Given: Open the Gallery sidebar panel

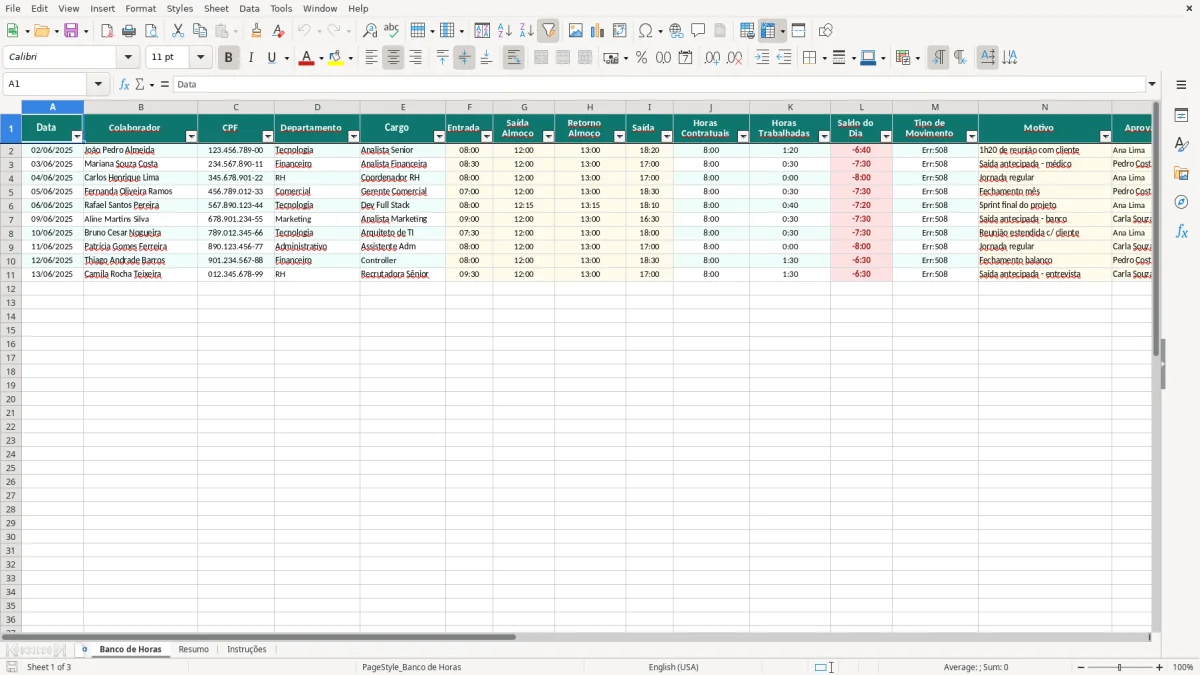Looking at the screenshot, I should coord(1181,173).
